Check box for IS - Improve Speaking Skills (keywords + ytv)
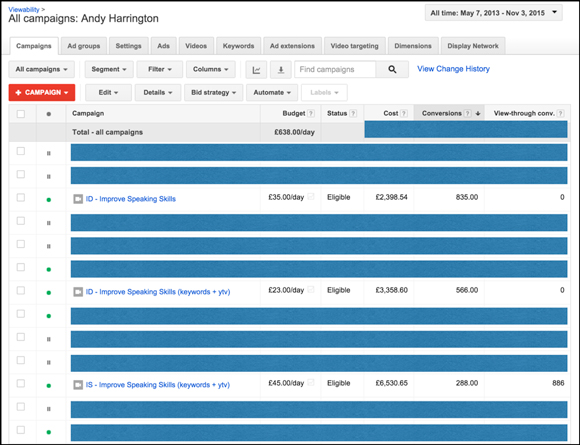This screenshot has height=445, width=580. click(x=21, y=384)
